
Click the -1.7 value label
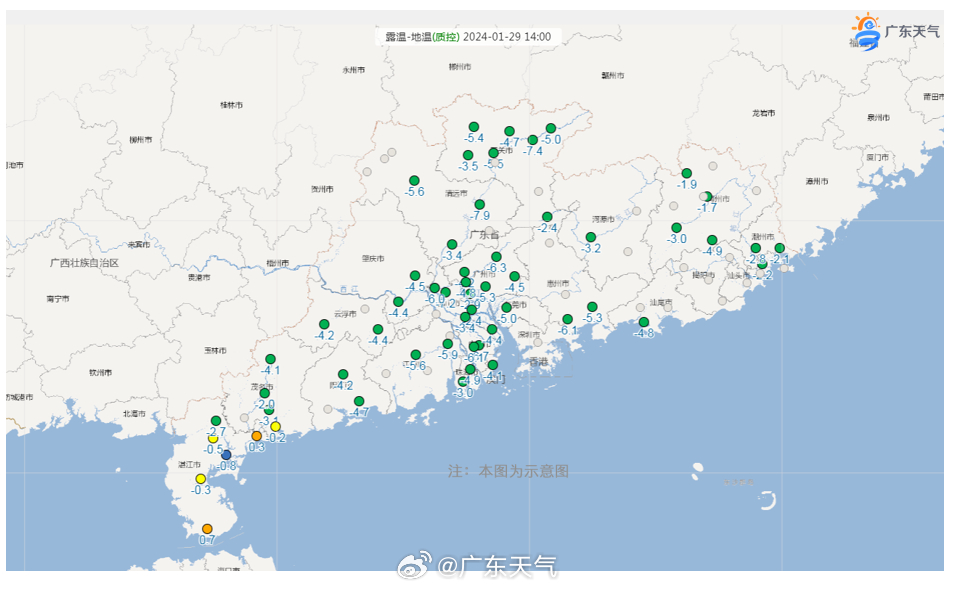707,208
